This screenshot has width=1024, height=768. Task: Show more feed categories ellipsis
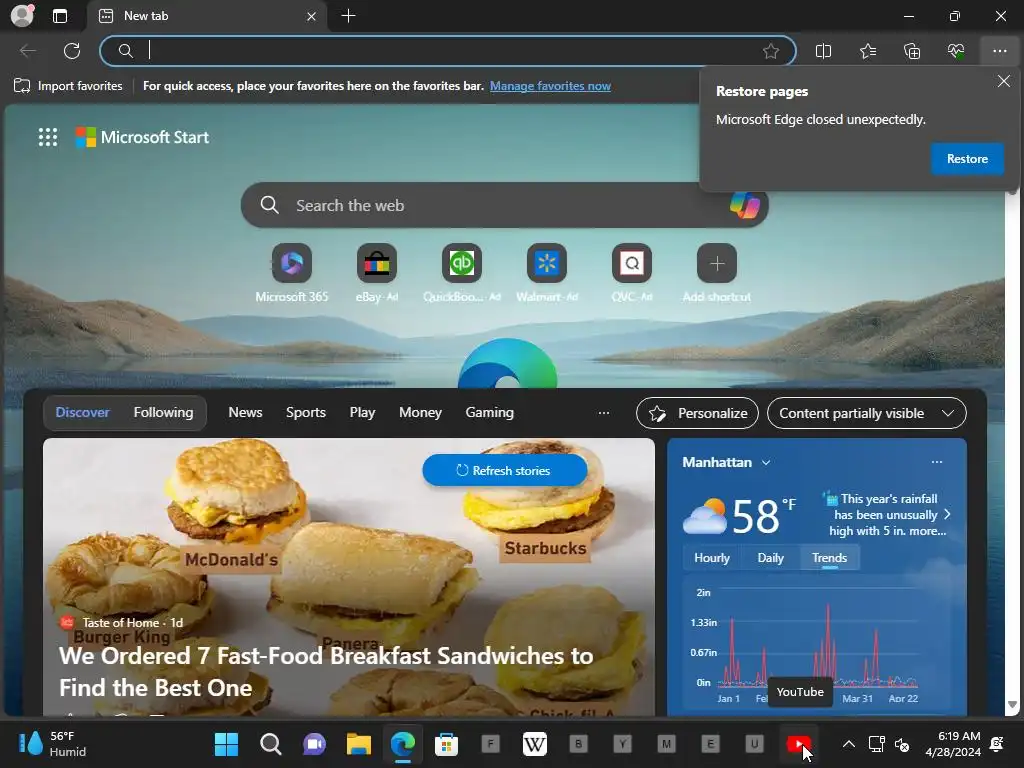tap(603, 413)
